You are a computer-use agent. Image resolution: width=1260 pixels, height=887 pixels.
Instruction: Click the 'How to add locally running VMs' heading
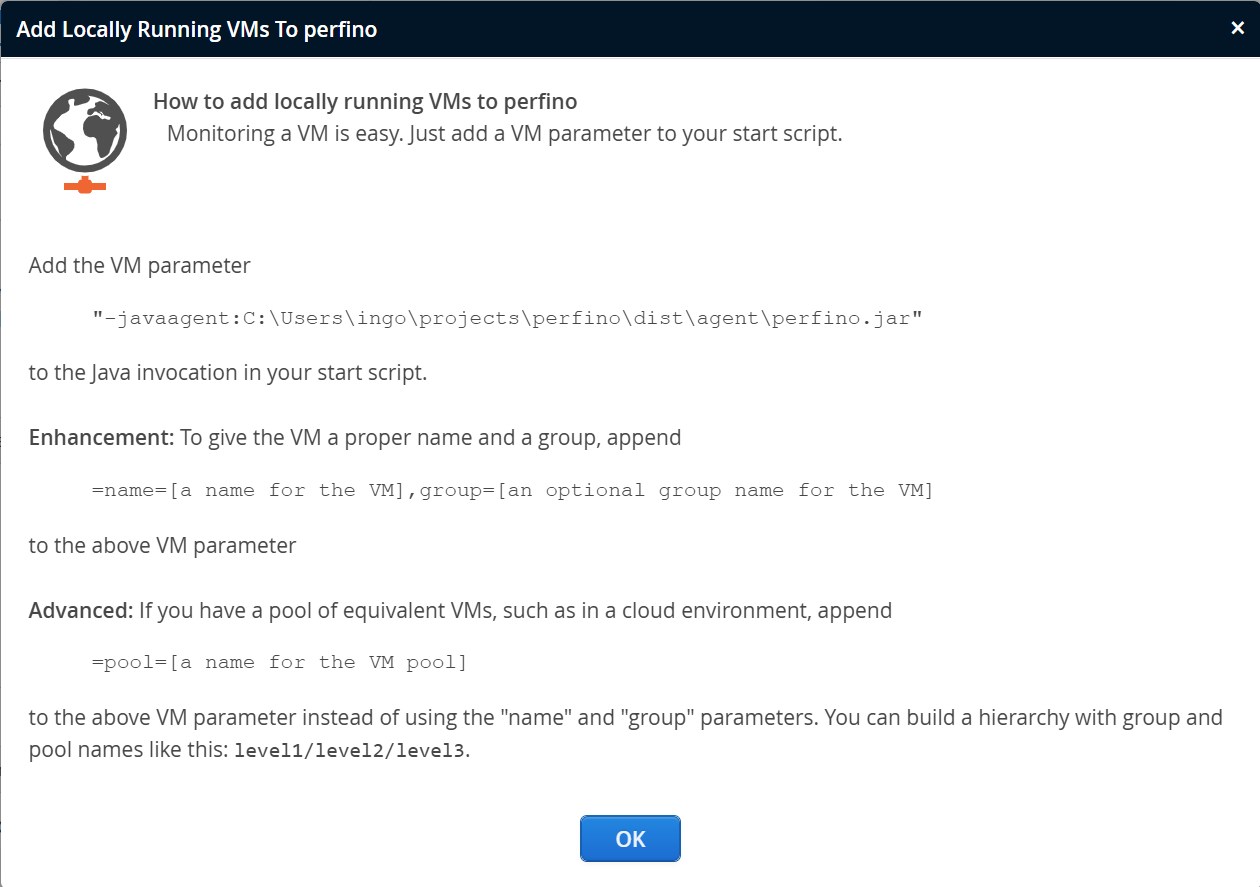coord(365,102)
